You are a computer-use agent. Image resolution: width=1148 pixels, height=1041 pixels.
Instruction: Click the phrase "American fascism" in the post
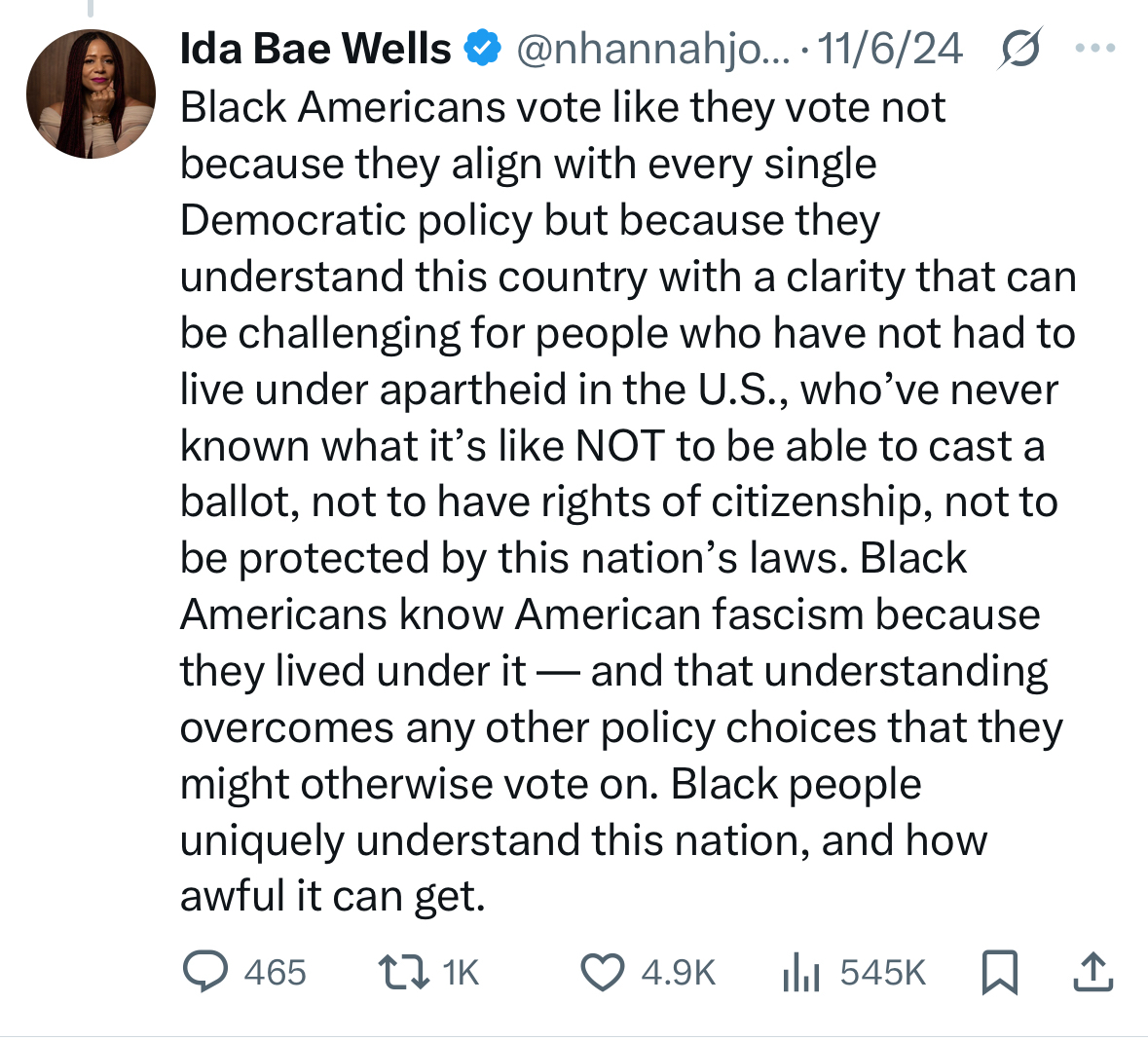[690, 615]
